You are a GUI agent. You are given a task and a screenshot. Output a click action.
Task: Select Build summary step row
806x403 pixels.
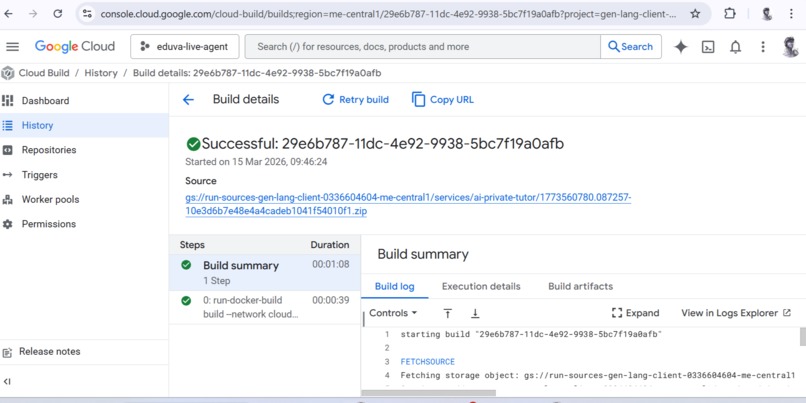265,272
